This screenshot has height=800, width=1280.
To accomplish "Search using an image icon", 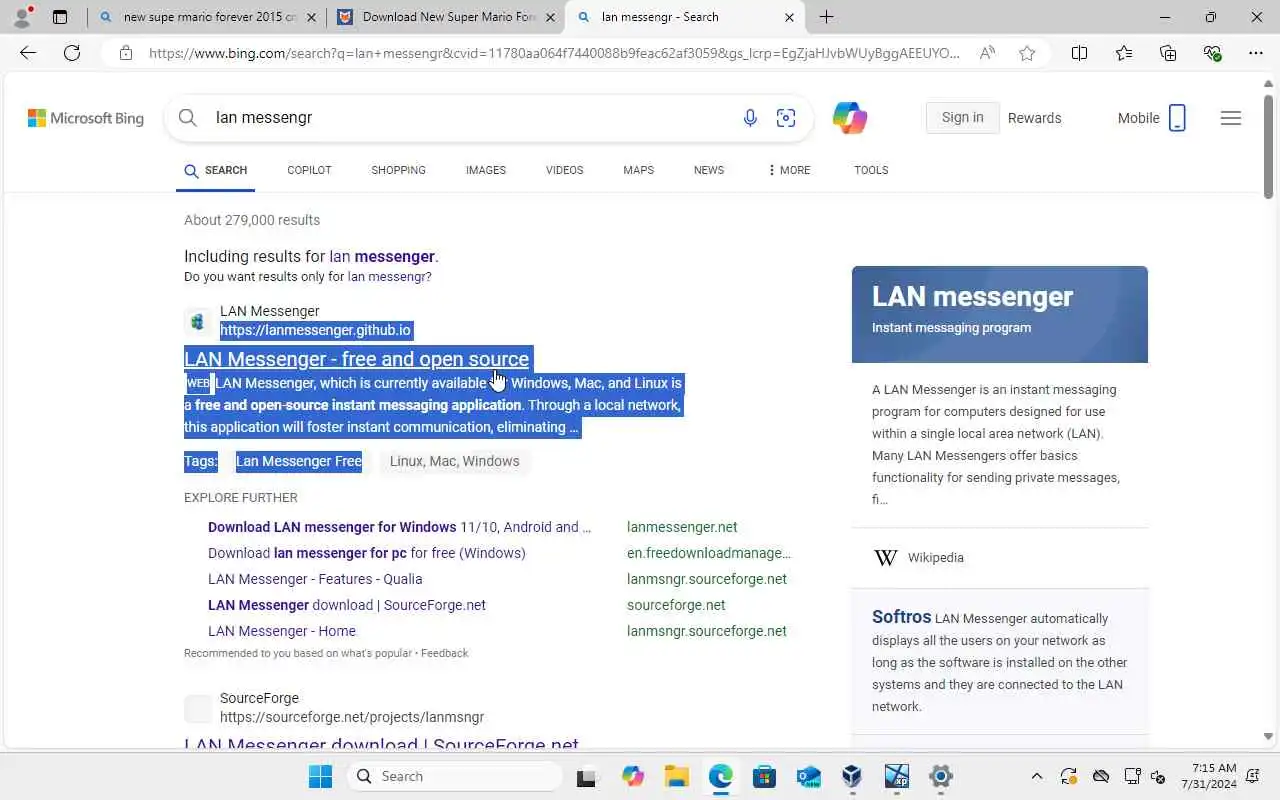I will [x=786, y=118].
